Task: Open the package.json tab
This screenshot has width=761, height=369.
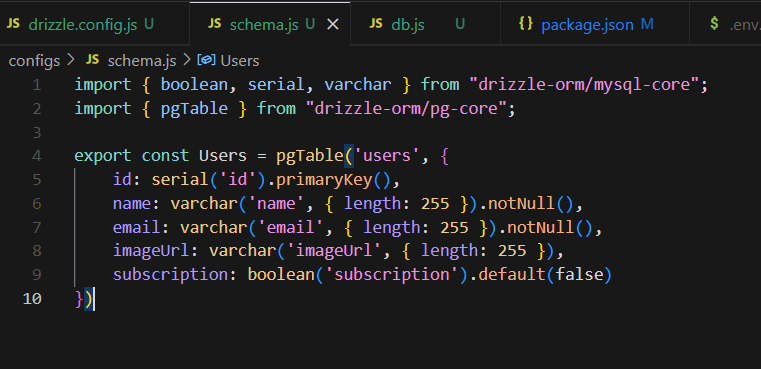Action: [x=595, y=24]
